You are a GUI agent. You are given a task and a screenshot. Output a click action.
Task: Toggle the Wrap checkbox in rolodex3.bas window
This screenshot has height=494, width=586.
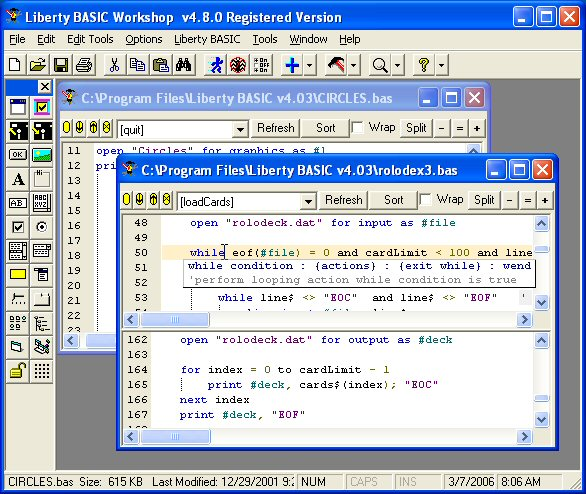[425, 200]
